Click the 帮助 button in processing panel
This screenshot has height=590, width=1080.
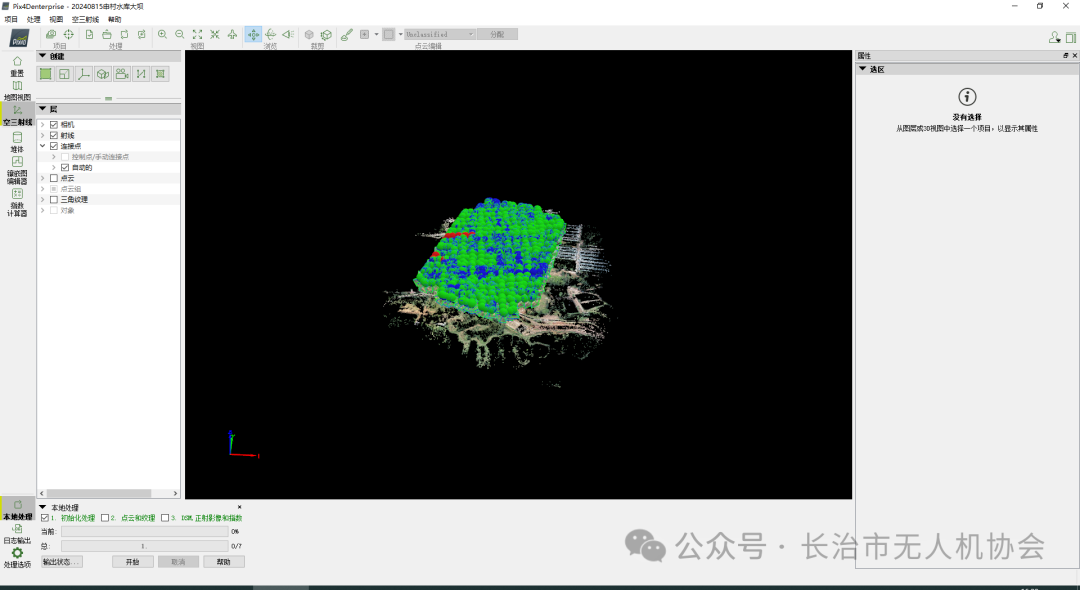coord(224,562)
